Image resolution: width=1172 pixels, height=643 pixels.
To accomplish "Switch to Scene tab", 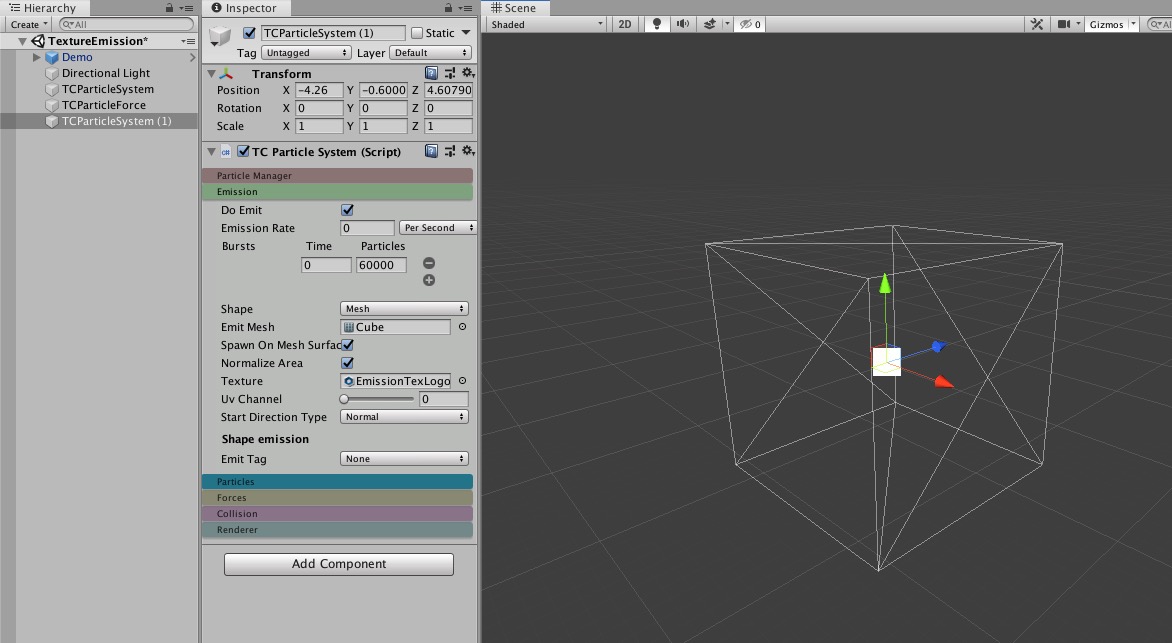I will [x=514, y=8].
